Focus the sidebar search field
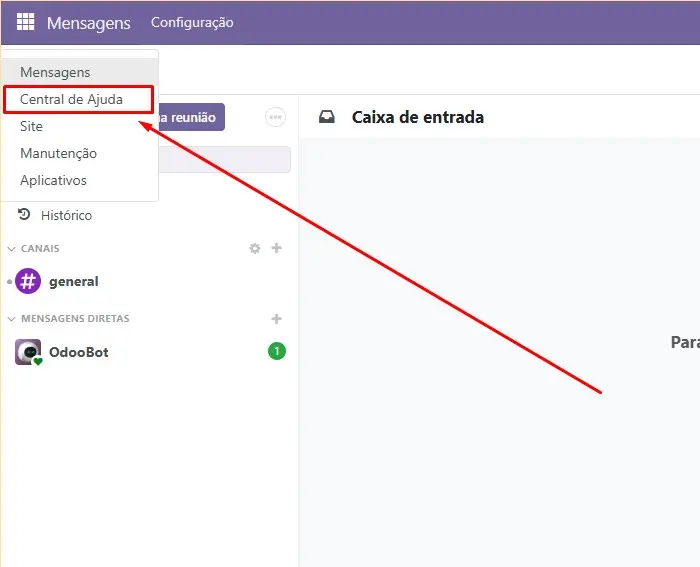This screenshot has width=700, height=567. 224,159
